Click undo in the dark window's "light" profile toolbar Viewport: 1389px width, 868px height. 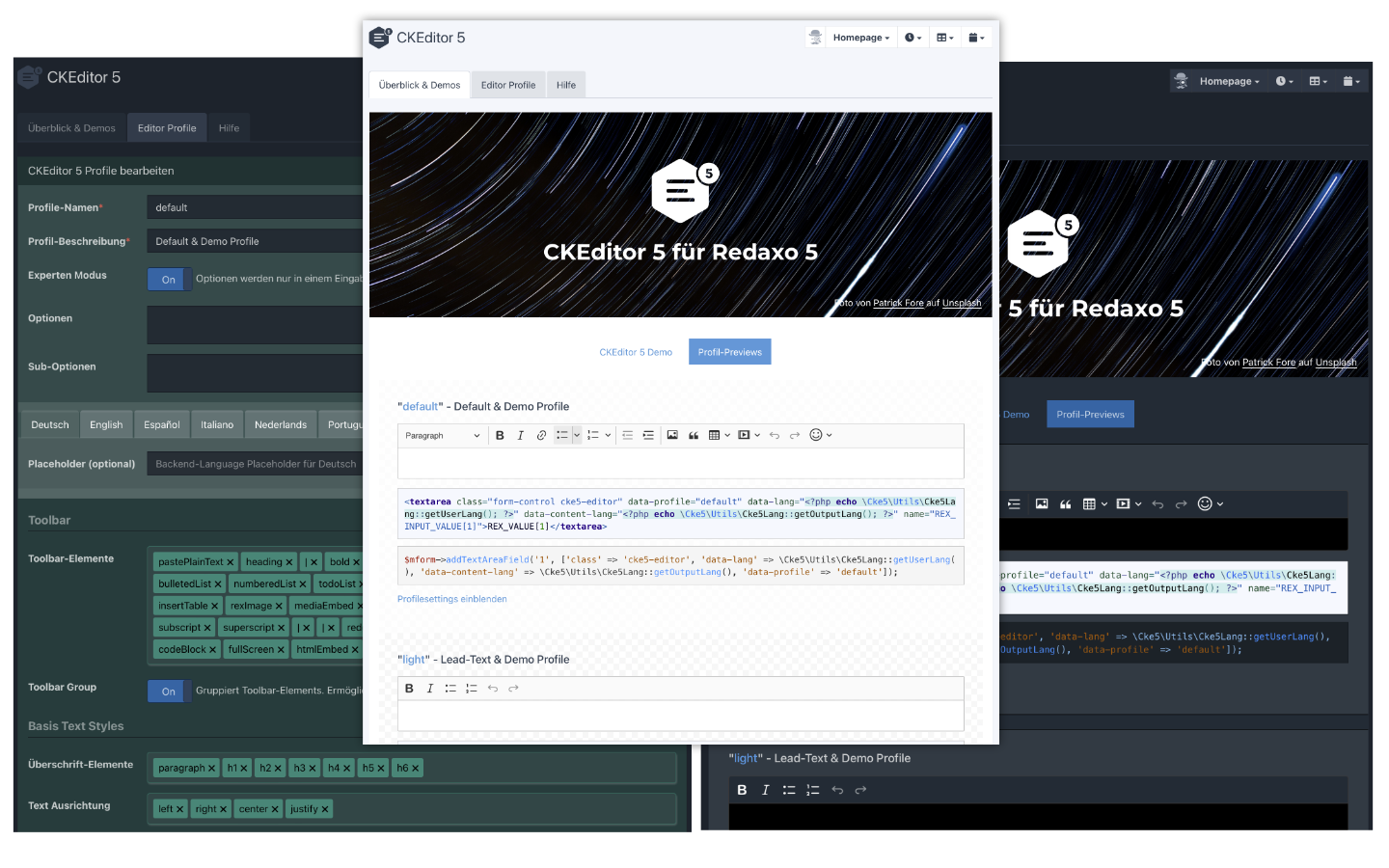(x=837, y=790)
